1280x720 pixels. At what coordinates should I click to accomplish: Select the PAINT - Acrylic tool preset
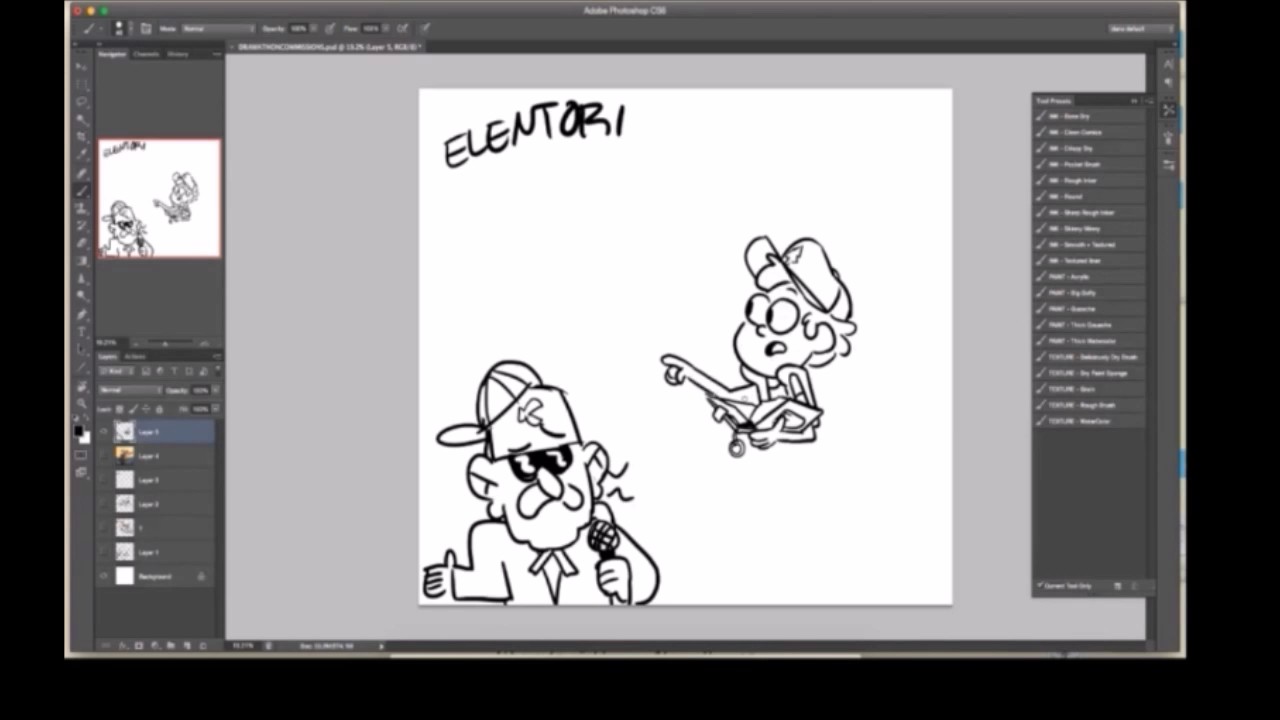click(1090, 277)
